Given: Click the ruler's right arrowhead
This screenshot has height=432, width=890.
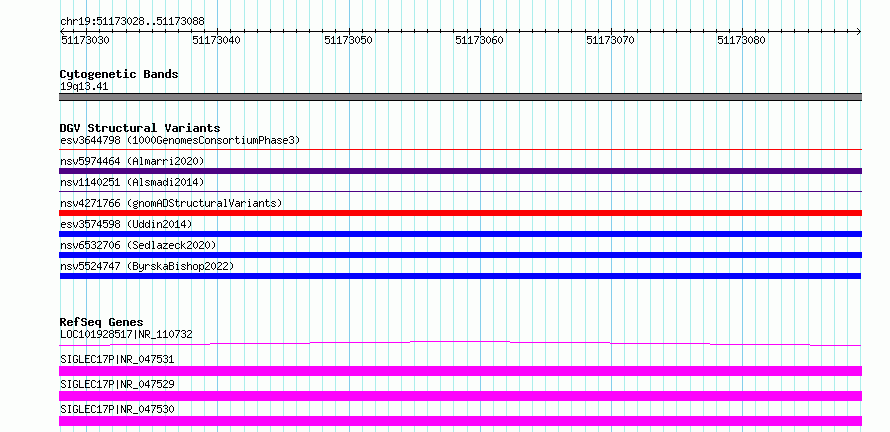Looking at the screenshot, I should click(x=859, y=31).
